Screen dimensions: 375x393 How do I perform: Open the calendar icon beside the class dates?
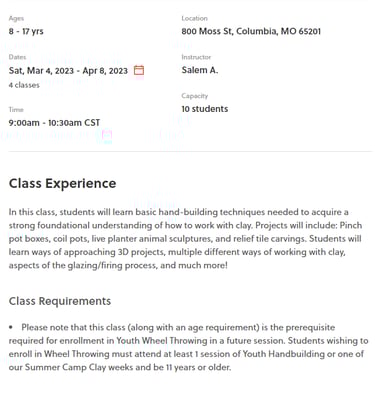(139, 70)
